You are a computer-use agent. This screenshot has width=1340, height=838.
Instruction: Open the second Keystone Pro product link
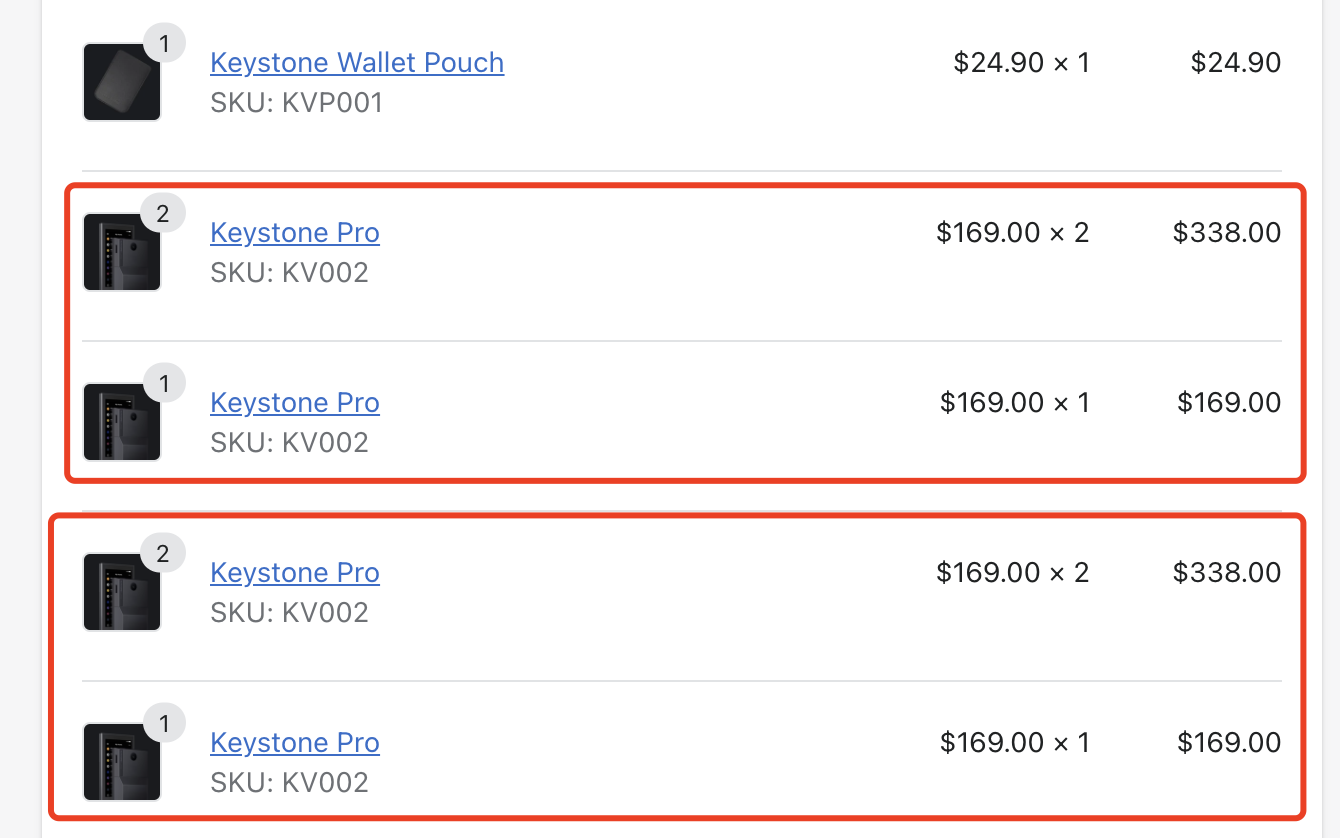pyautogui.click(x=294, y=402)
